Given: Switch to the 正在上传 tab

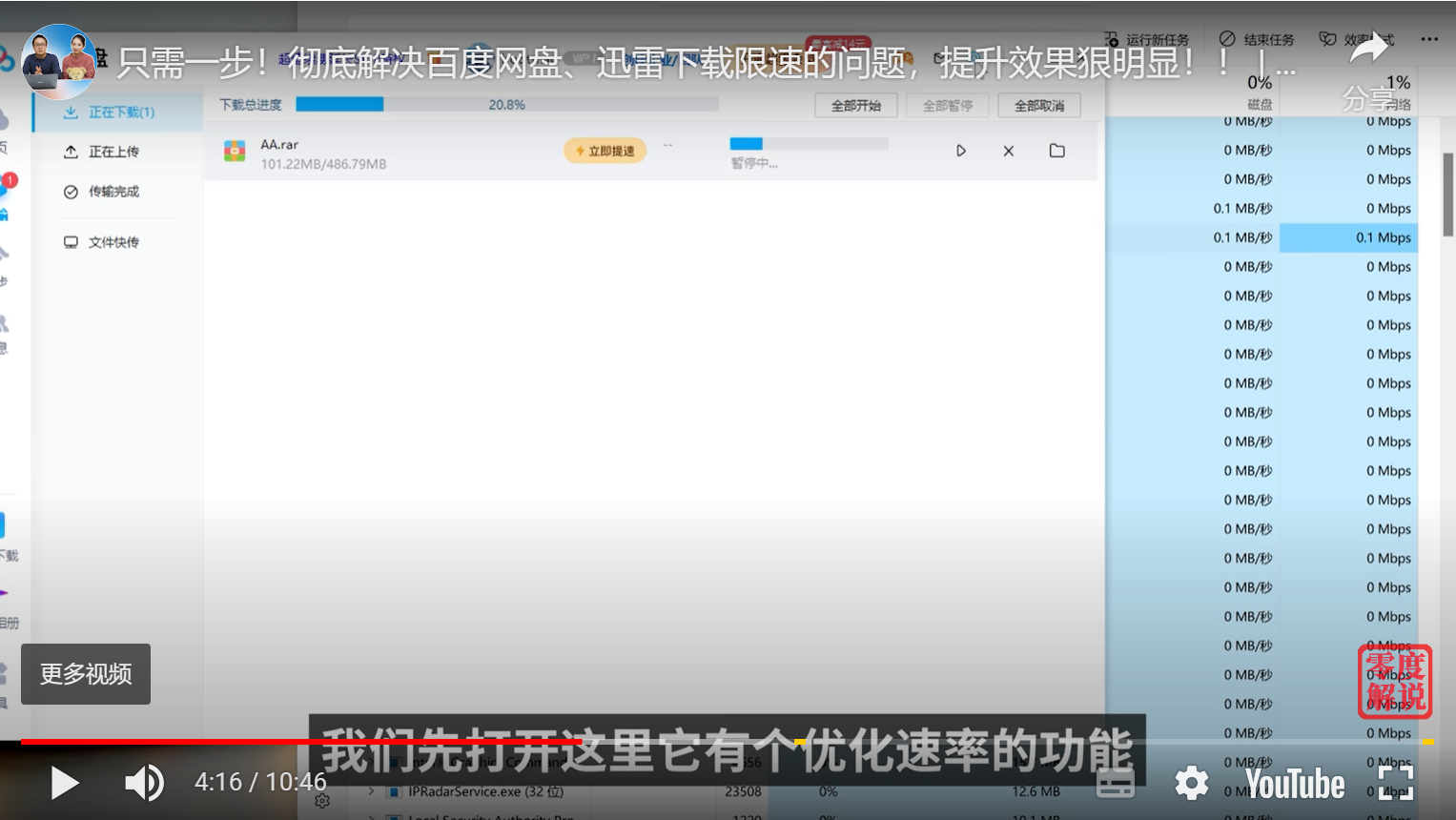Looking at the screenshot, I should tap(113, 152).
